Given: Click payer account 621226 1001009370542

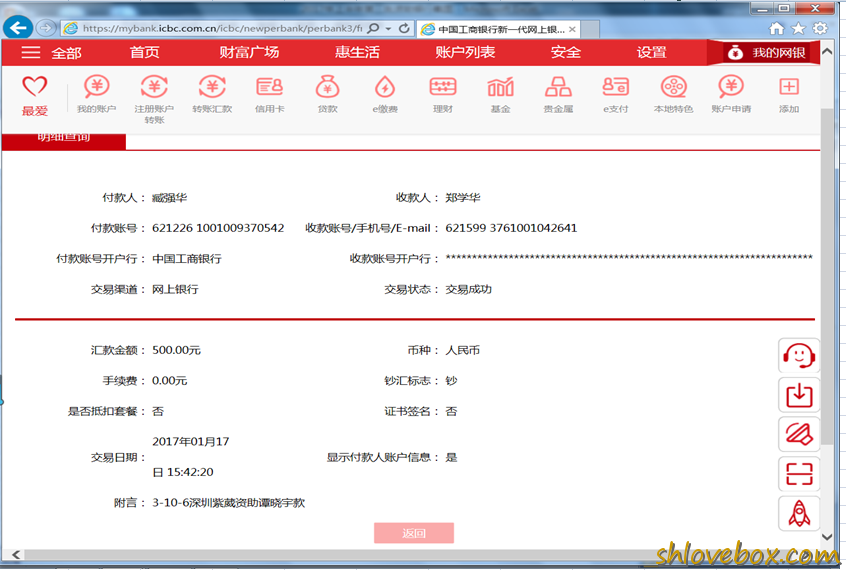Looking at the screenshot, I should (x=218, y=228).
